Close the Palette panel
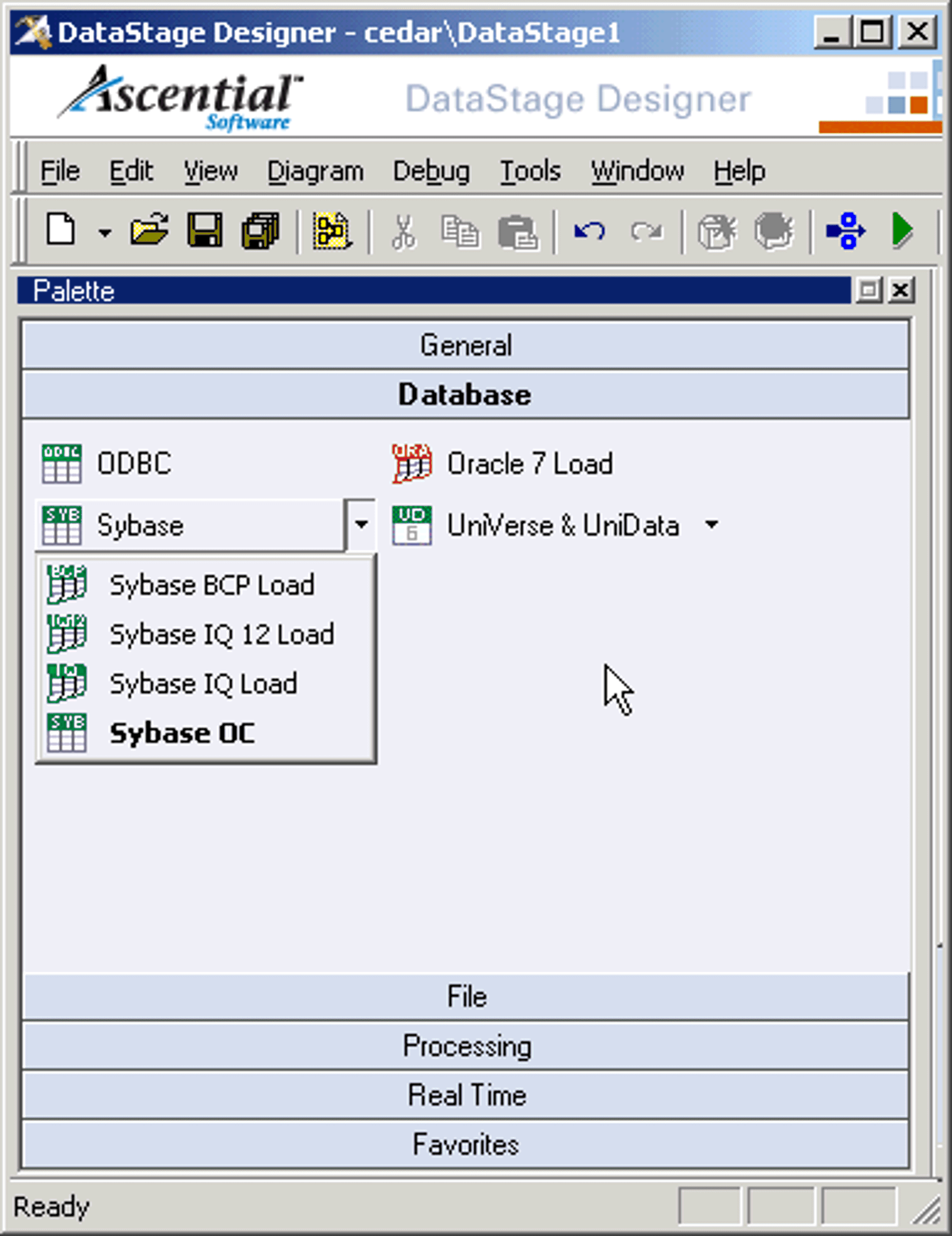Screen dimensions: 952x1236 click(901, 290)
